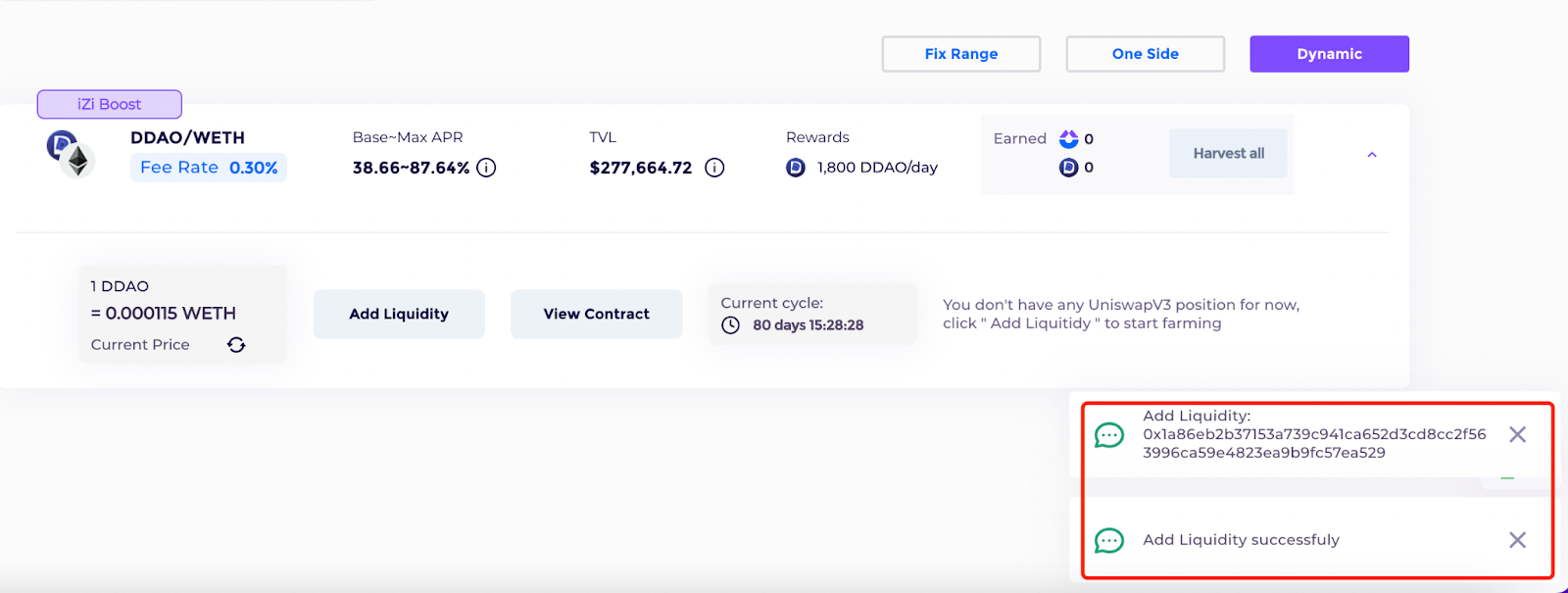Click the TVL info icon
The width and height of the screenshot is (1568, 593).
pos(714,168)
